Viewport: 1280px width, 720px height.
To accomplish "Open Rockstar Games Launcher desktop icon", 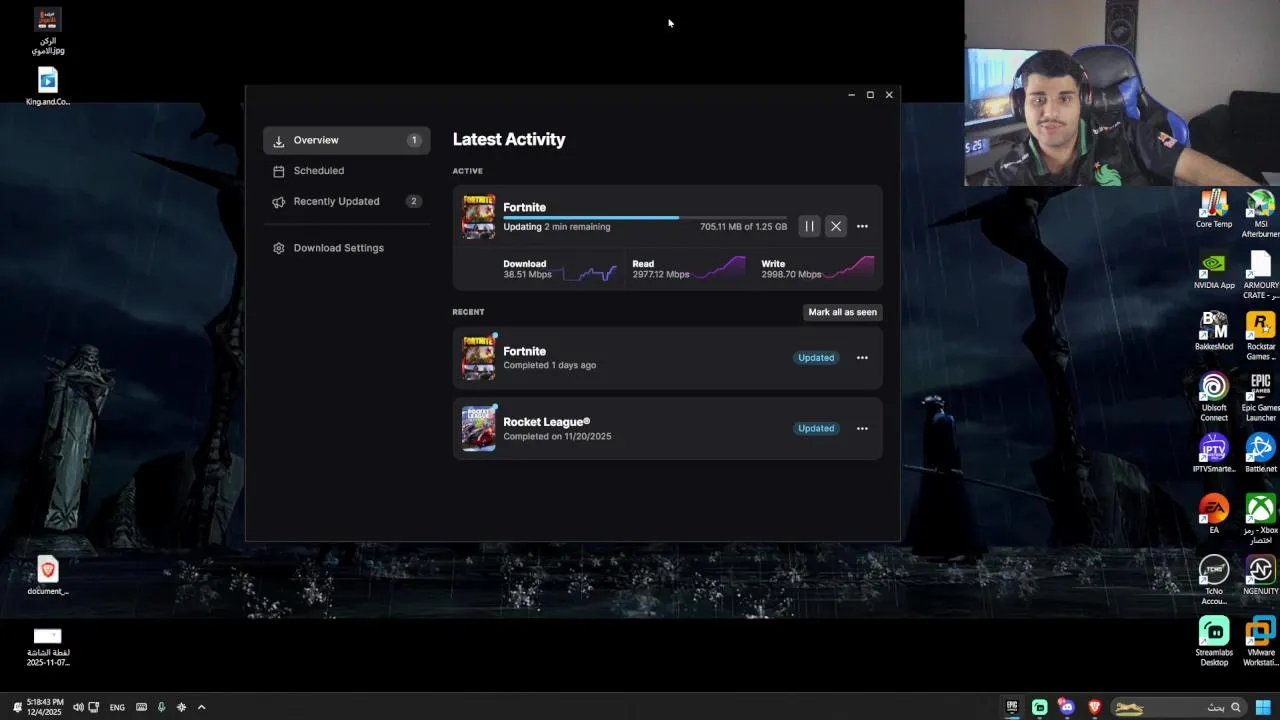I will 1260,336.
